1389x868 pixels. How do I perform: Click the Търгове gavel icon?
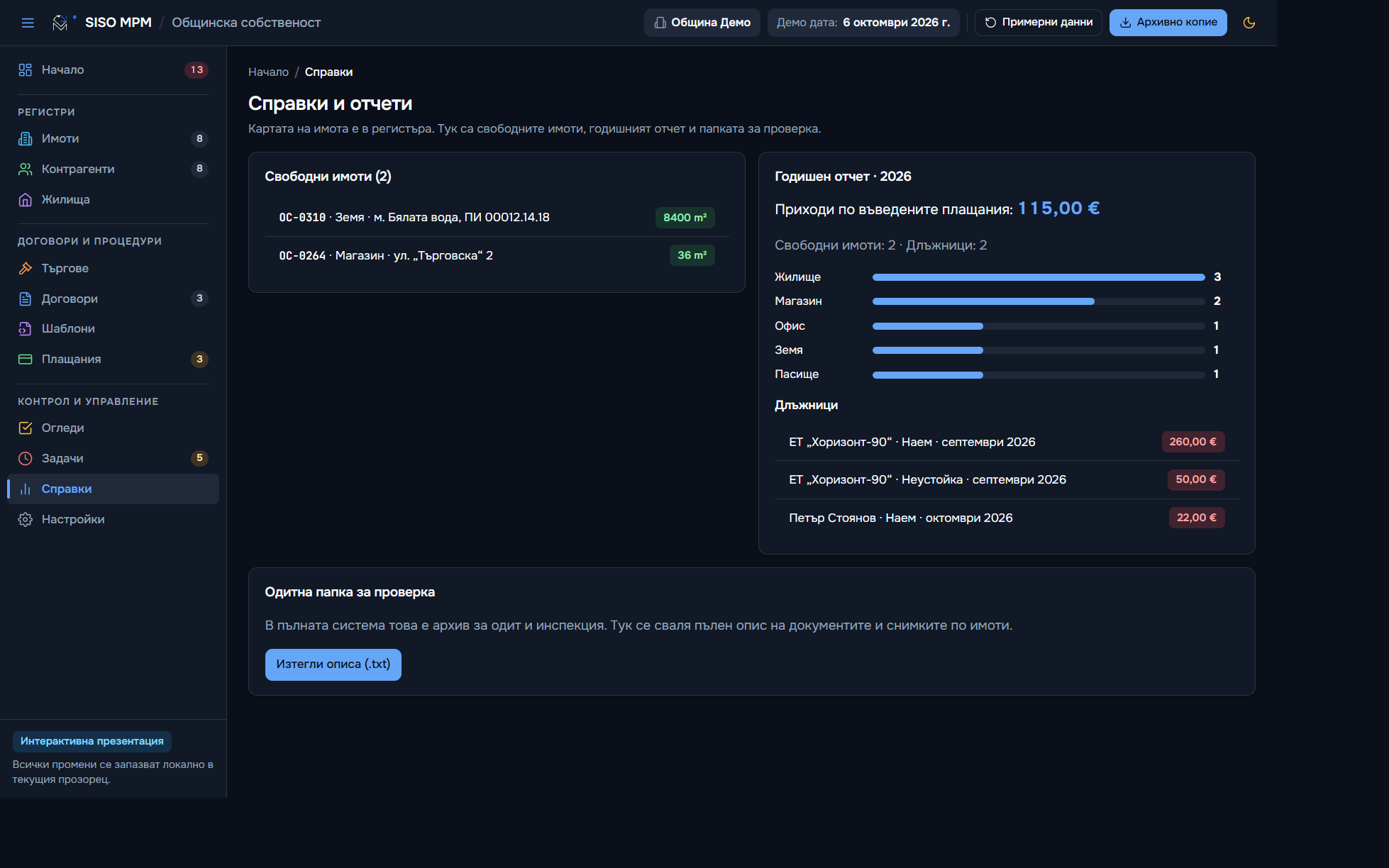click(25, 268)
